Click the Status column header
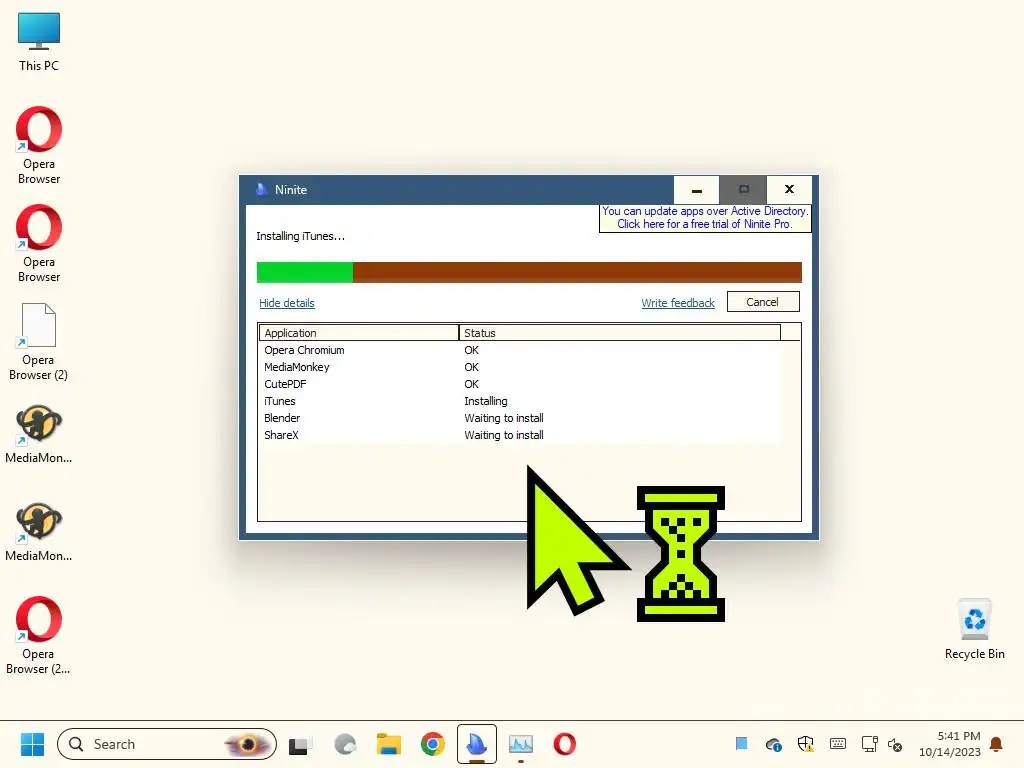Viewport: 1024px width, 768px height. click(x=620, y=332)
